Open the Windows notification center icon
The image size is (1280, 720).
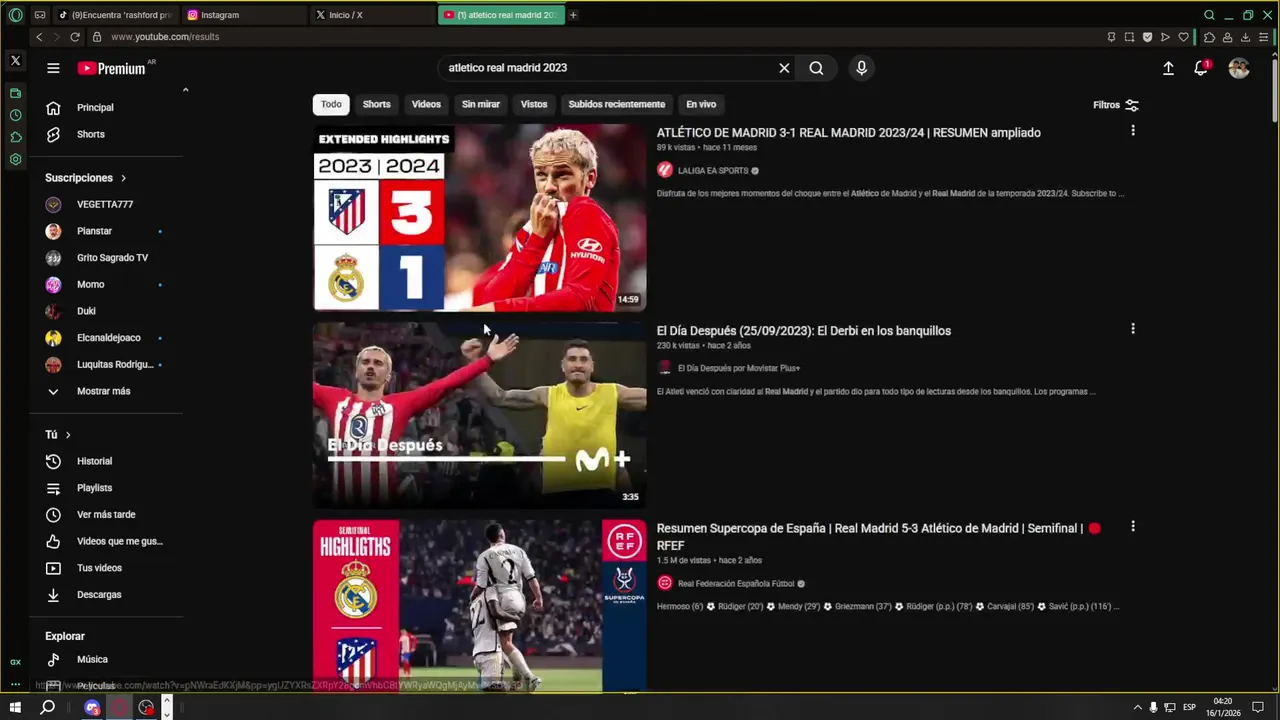1259,707
